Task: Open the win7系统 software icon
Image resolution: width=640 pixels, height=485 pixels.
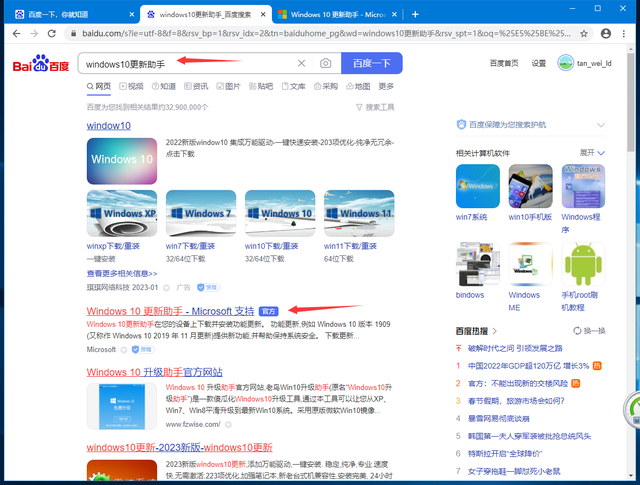Action: 478,186
